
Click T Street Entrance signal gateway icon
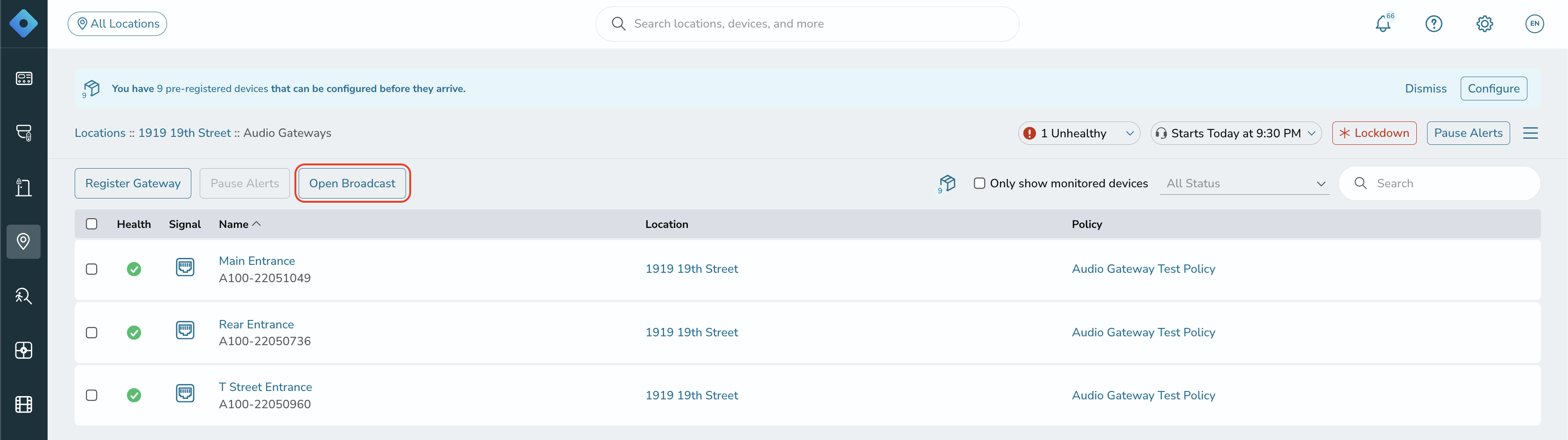[x=185, y=394]
